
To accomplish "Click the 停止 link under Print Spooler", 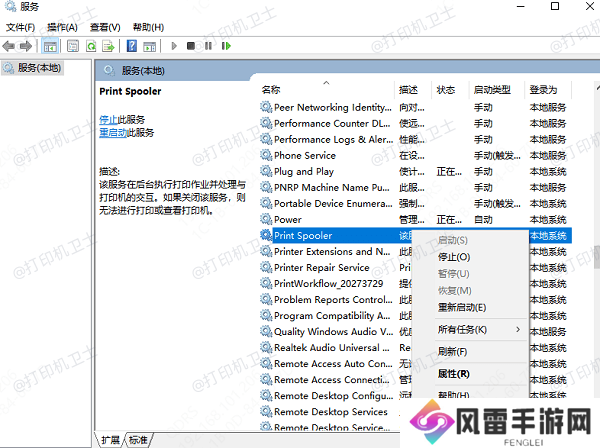I will 108,119.
